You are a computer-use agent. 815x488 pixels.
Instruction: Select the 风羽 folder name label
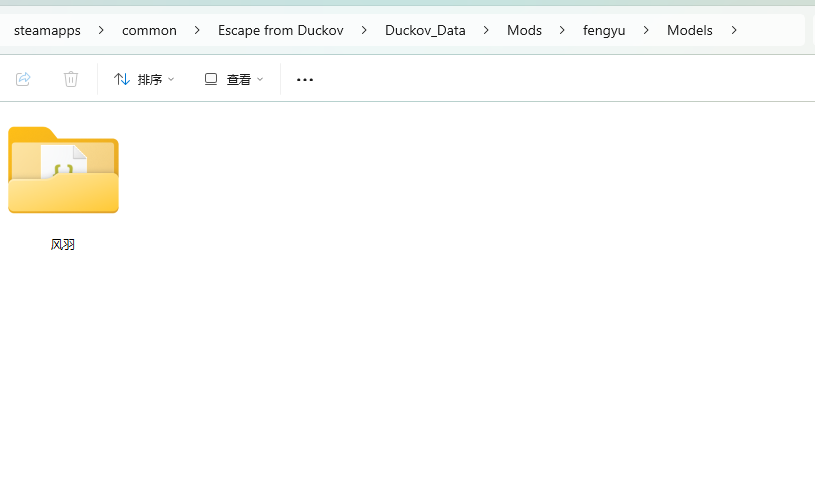63,245
